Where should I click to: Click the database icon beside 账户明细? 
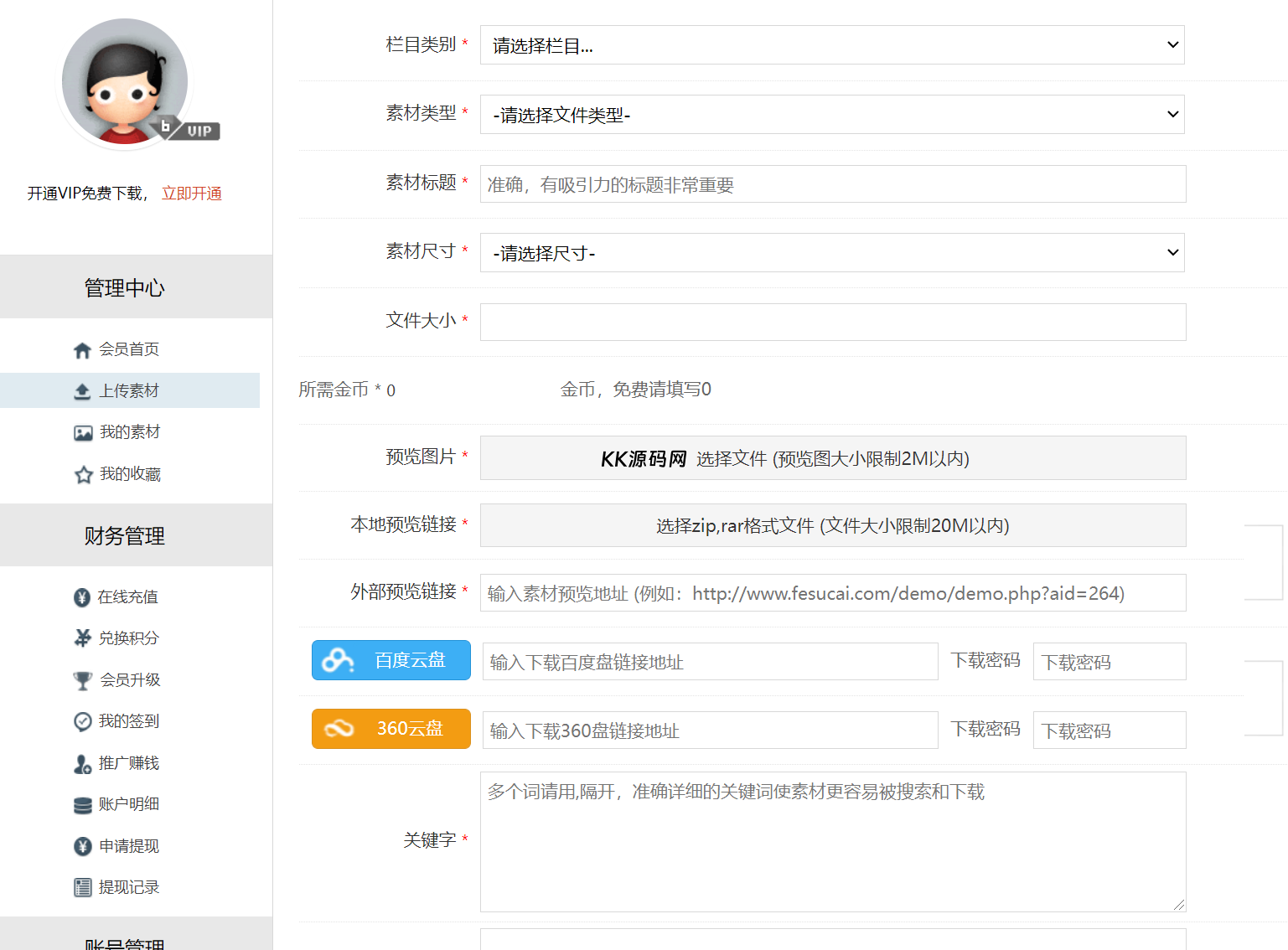click(x=83, y=805)
